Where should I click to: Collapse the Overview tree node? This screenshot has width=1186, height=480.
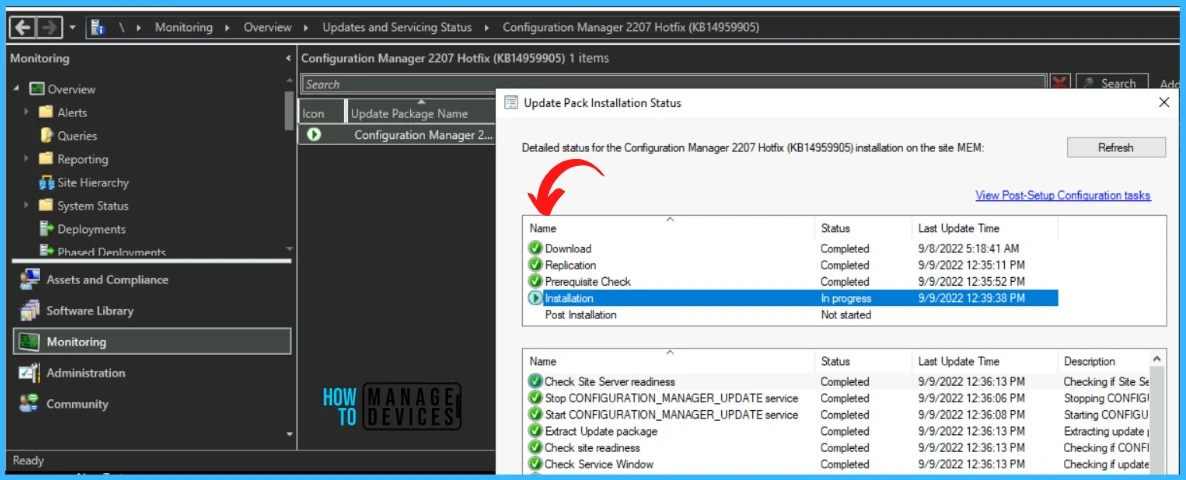pos(17,89)
